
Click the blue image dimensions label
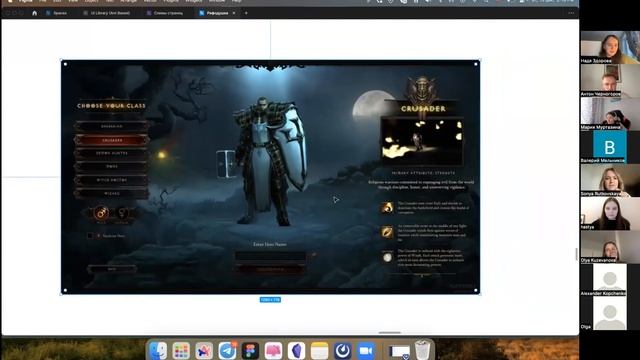(x=270, y=300)
